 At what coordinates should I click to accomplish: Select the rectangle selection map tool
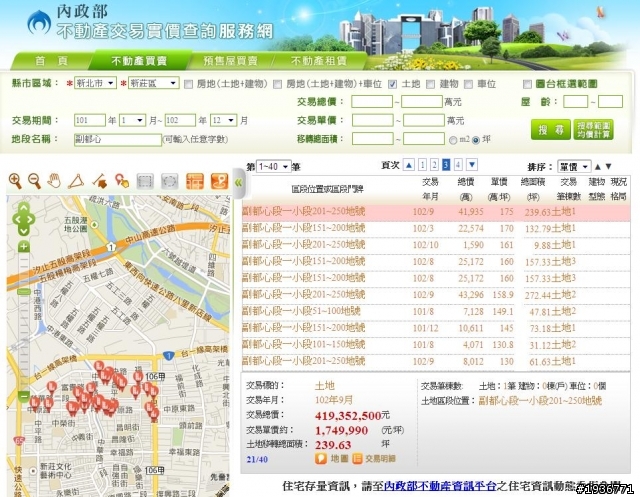(x=145, y=181)
